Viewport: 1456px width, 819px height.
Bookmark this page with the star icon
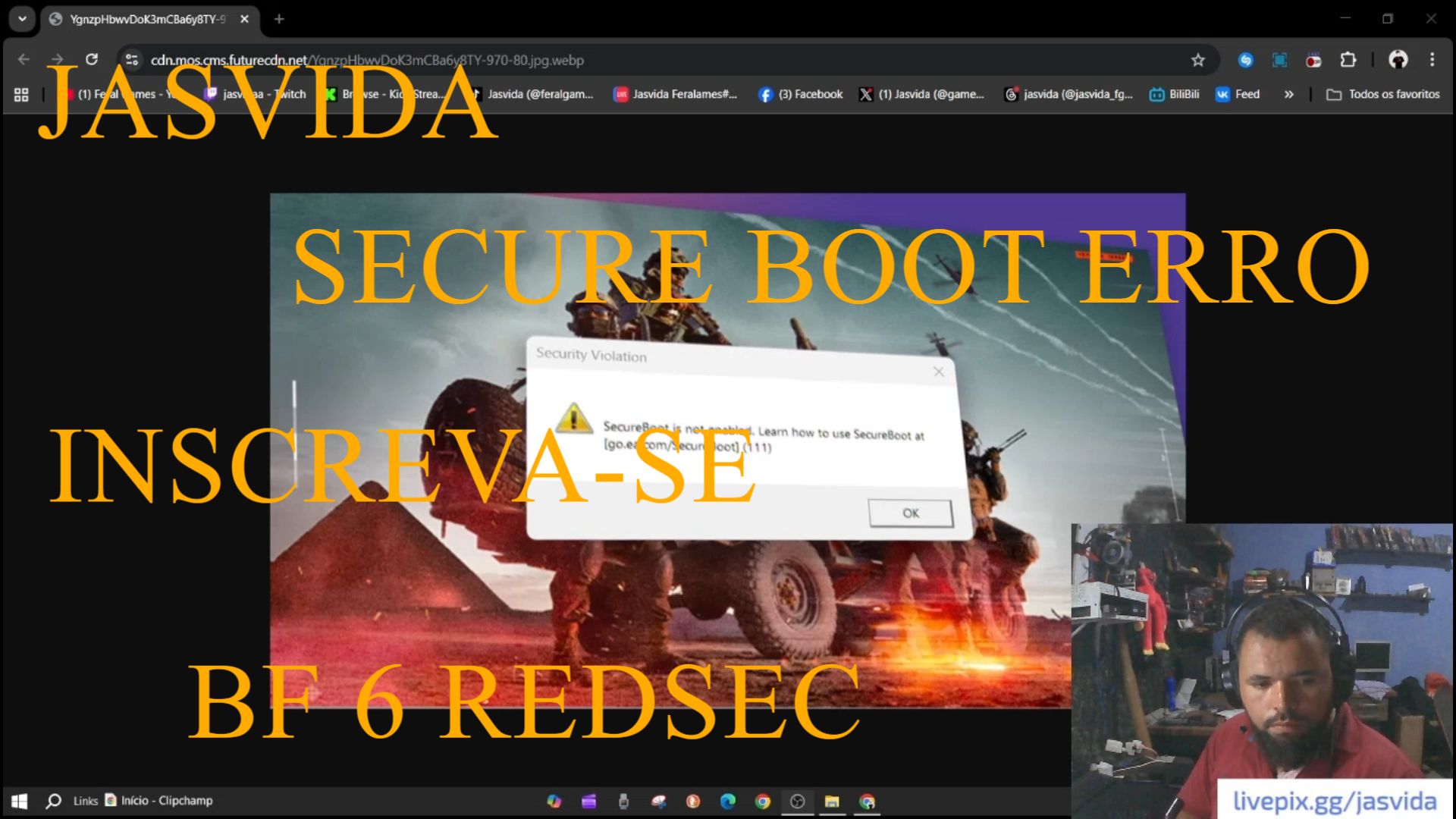coord(1197,60)
